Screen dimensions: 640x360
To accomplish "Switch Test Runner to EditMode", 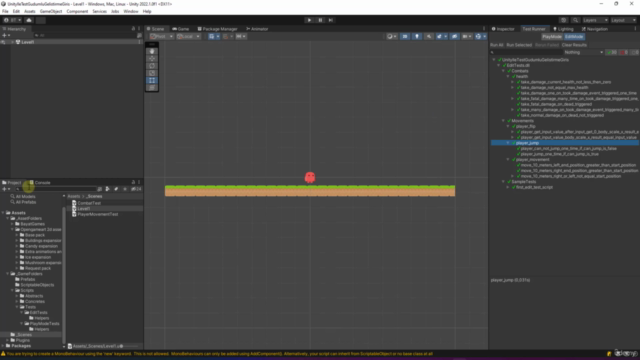I will (x=574, y=36).
